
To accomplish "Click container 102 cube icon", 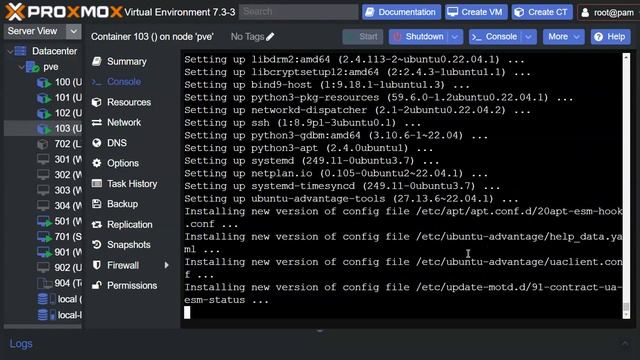I will [x=44, y=113].
